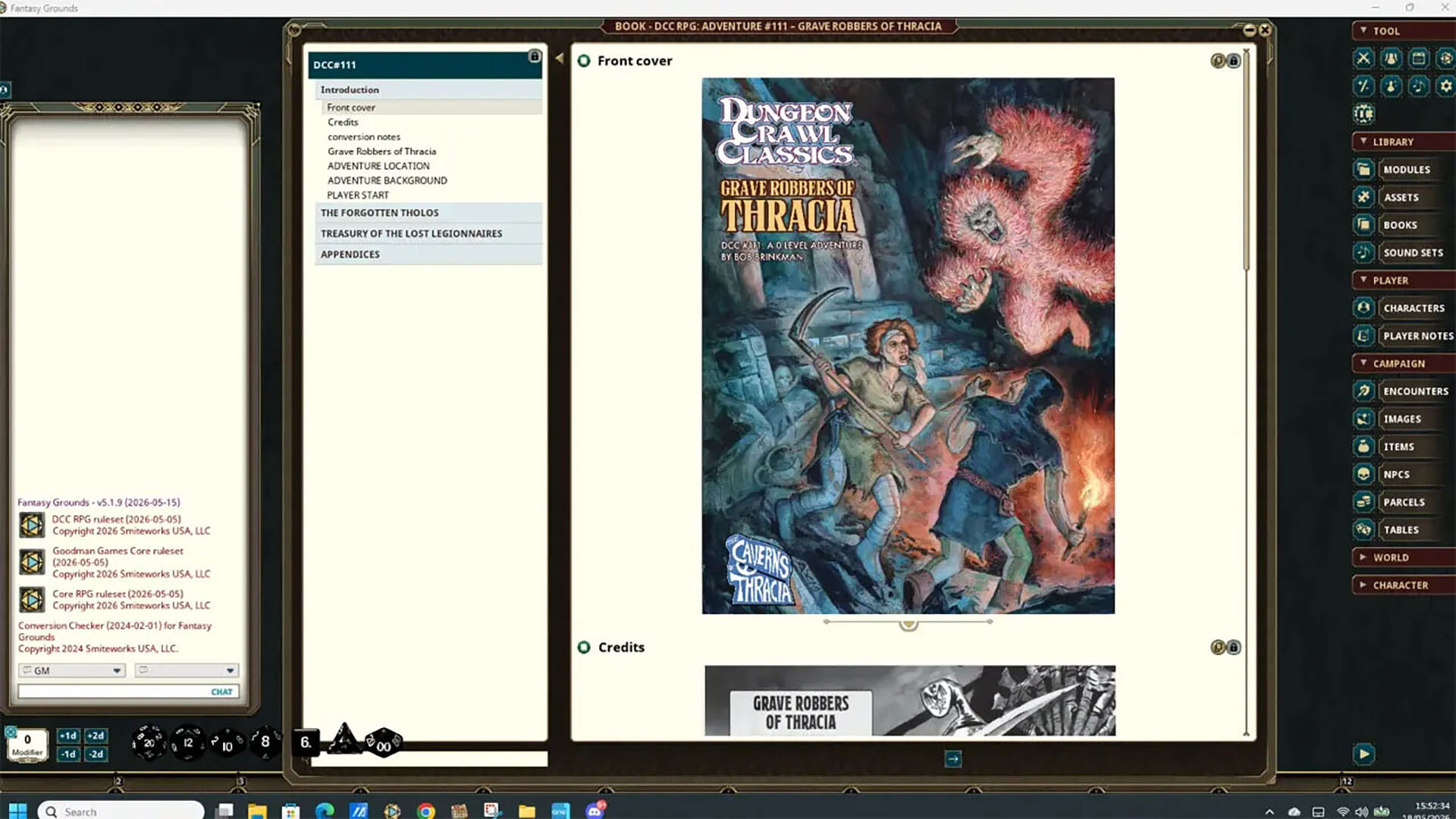
Task: Open the ADVENTURE BACKGROUND page
Action: click(x=387, y=180)
